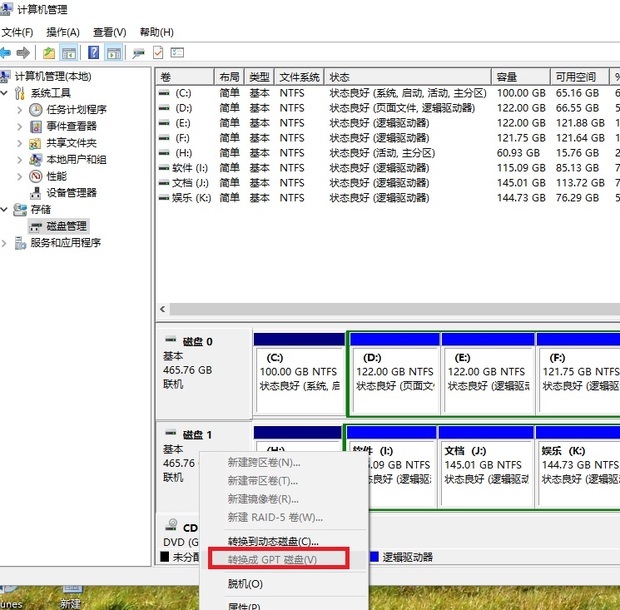Open the 帮助(H) menu
Viewport: 620px width, 610px height.
(x=157, y=32)
